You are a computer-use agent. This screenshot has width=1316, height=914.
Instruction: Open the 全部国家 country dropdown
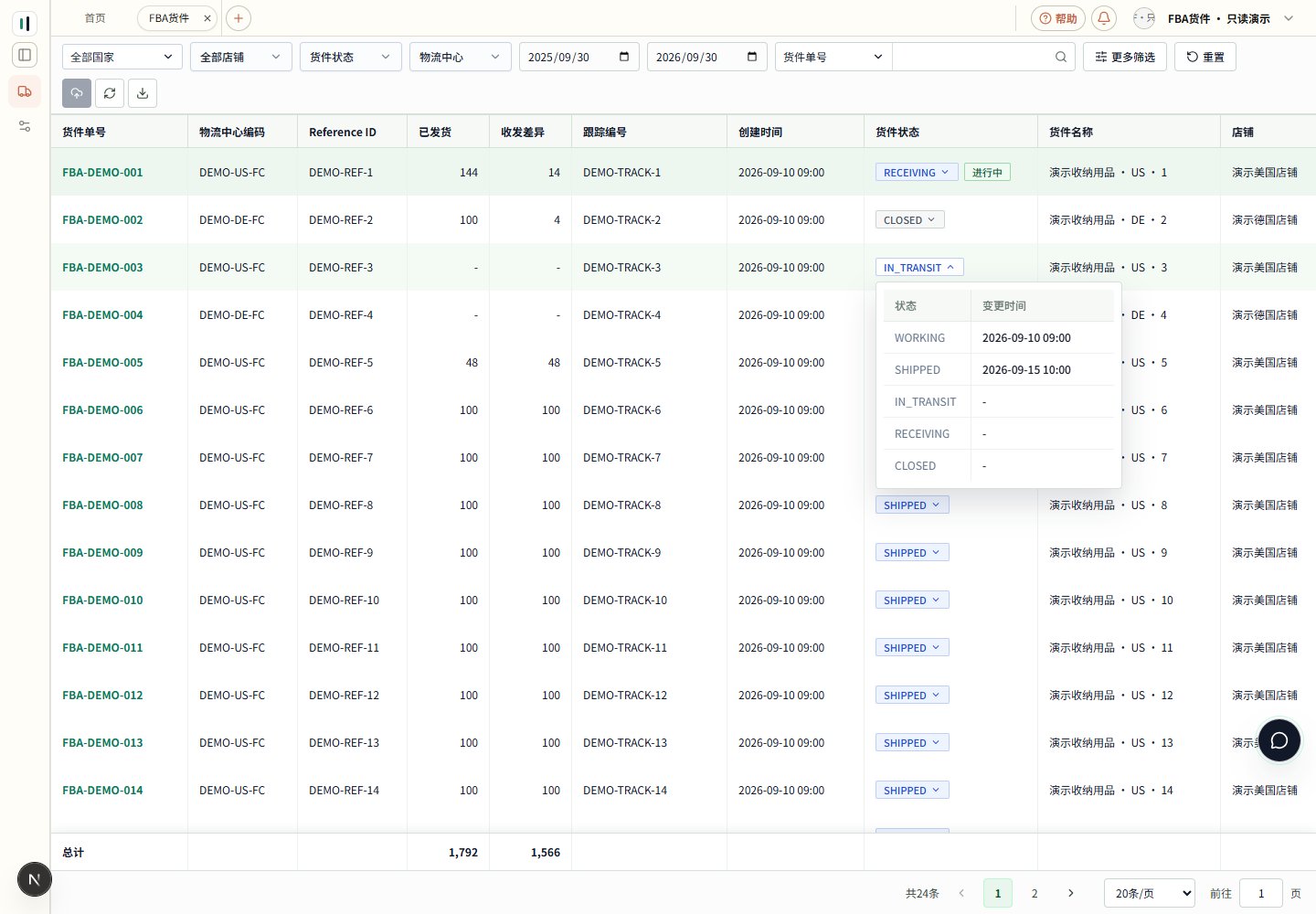click(x=122, y=57)
